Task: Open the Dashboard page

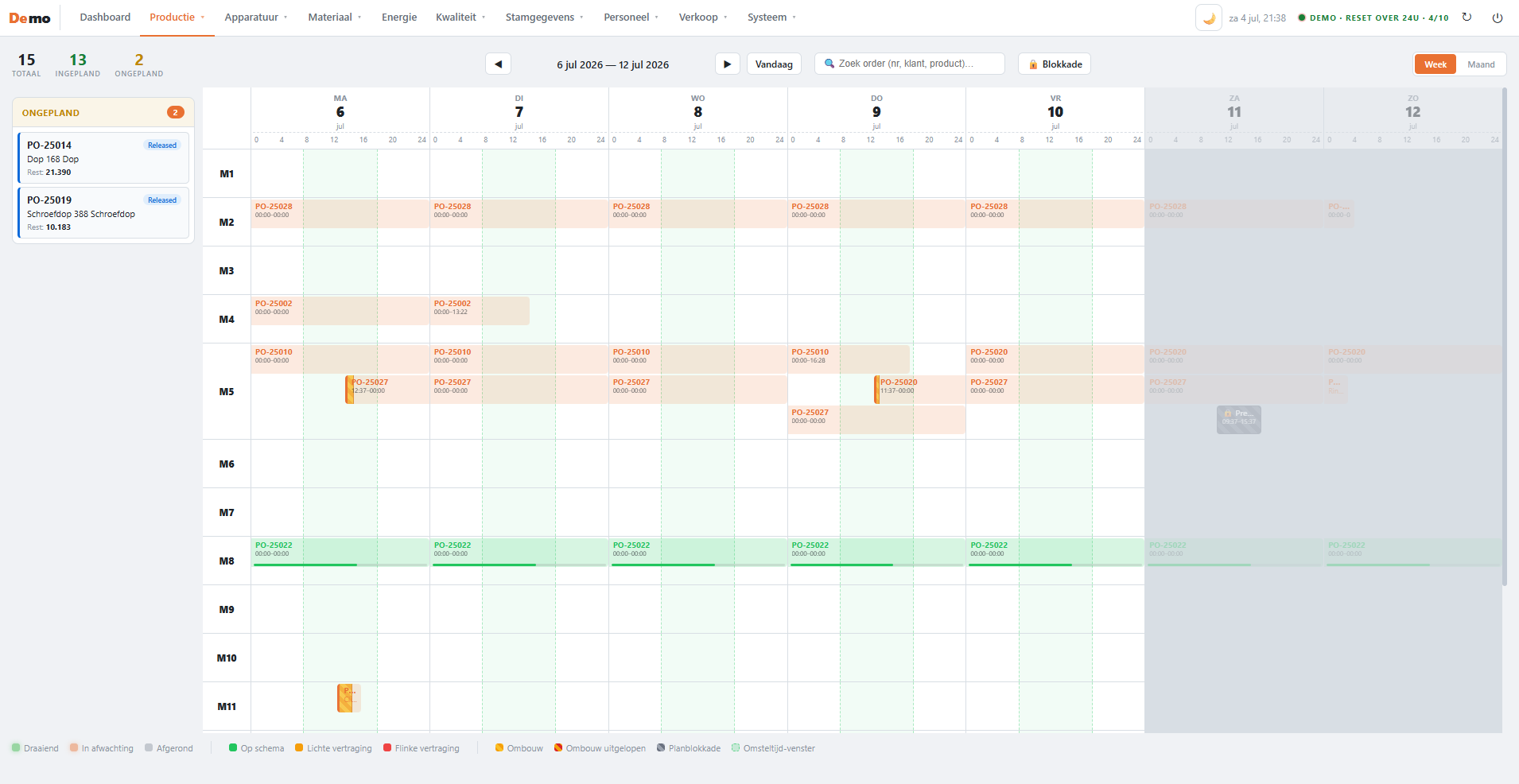Action: (x=105, y=17)
